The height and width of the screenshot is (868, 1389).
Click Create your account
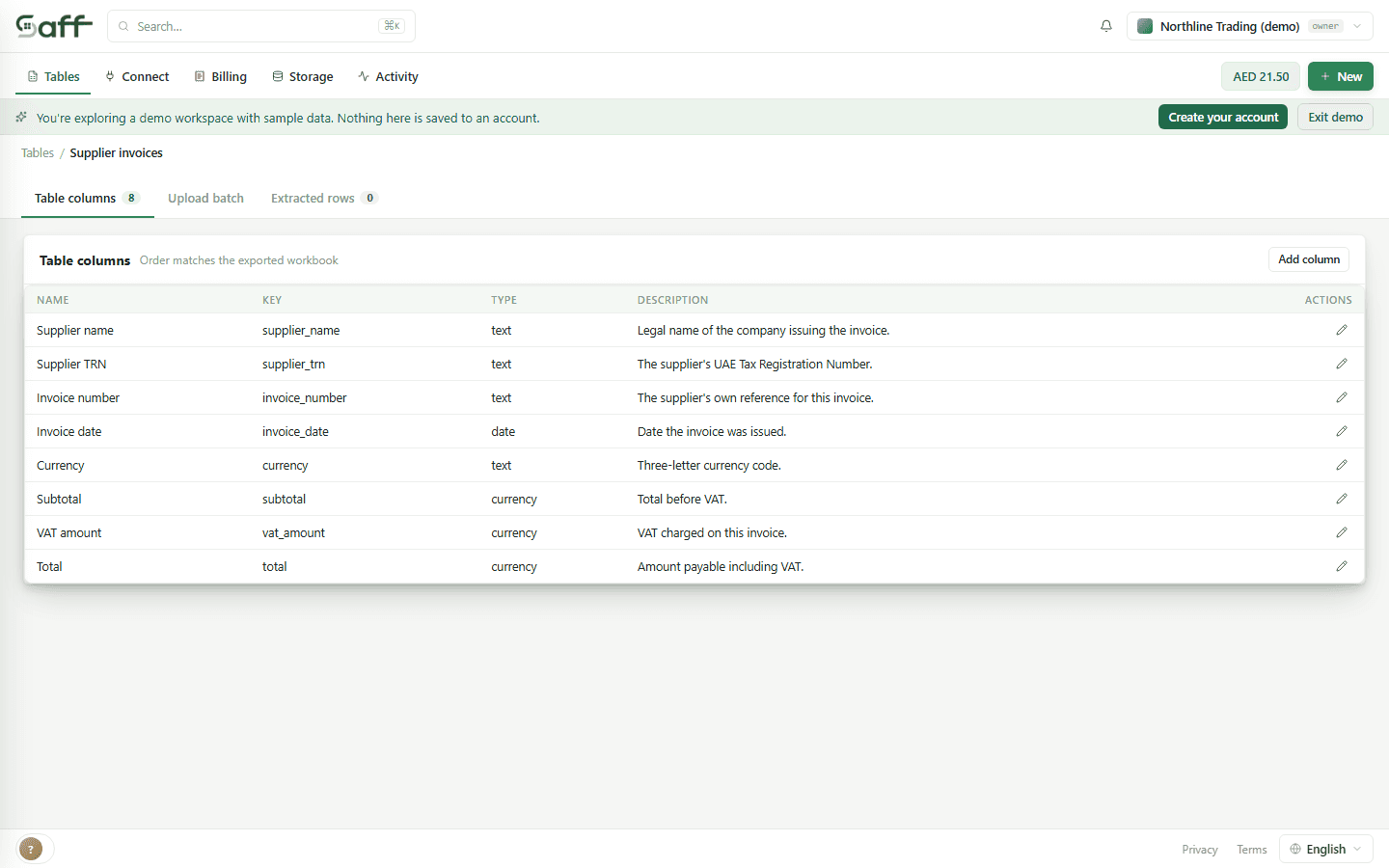pyautogui.click(x=1223, y=117)
